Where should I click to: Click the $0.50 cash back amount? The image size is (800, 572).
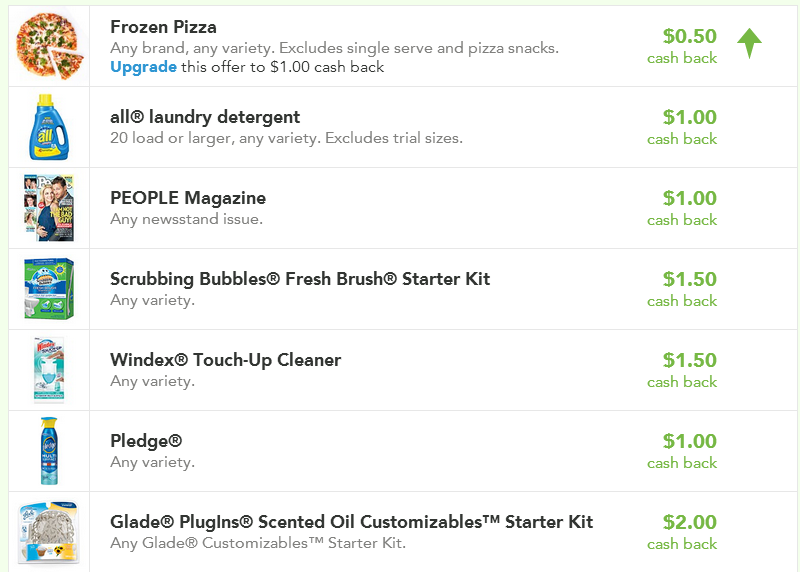point(682,46)
